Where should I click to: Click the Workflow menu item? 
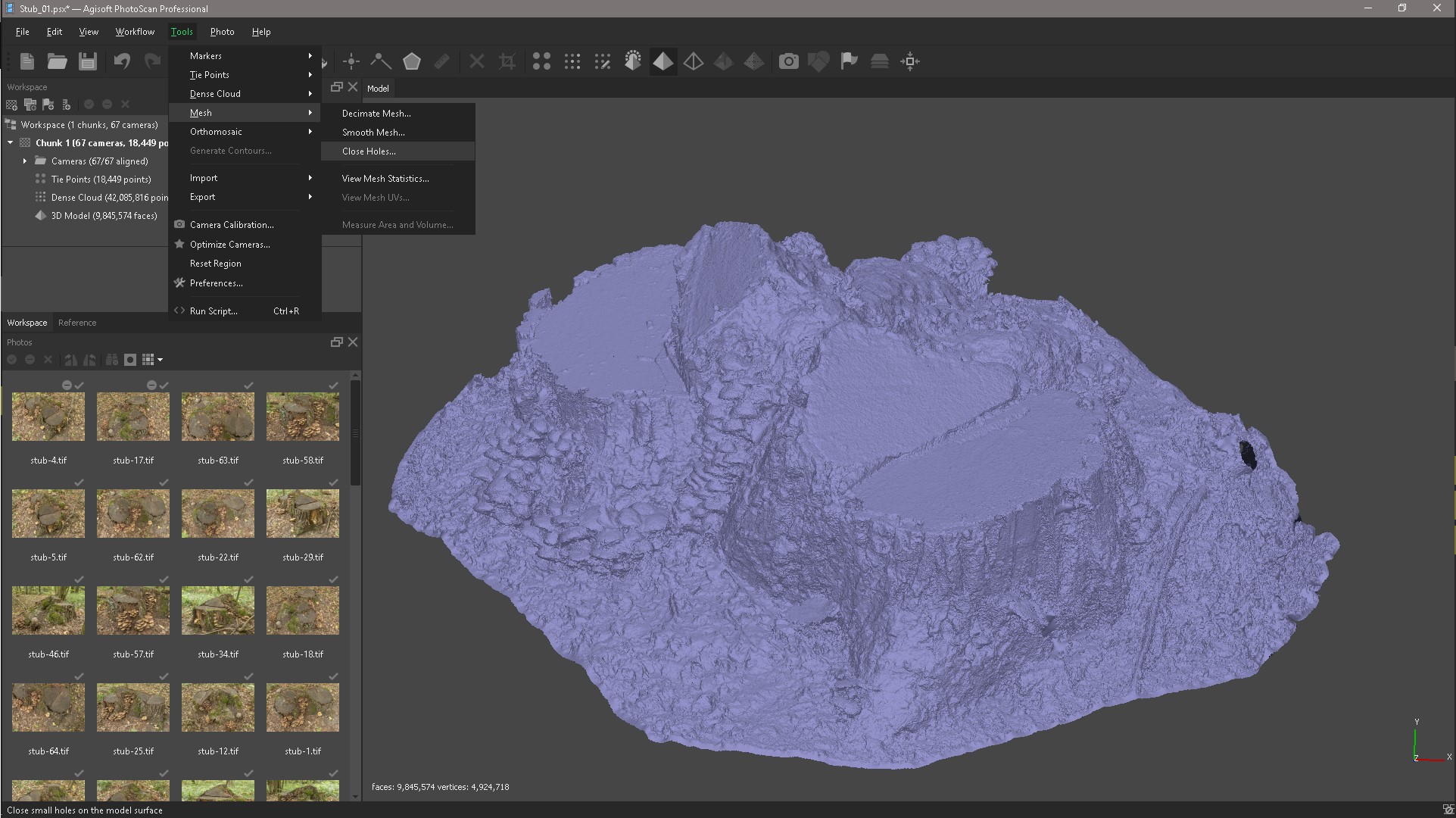click(x=133, y=31)
